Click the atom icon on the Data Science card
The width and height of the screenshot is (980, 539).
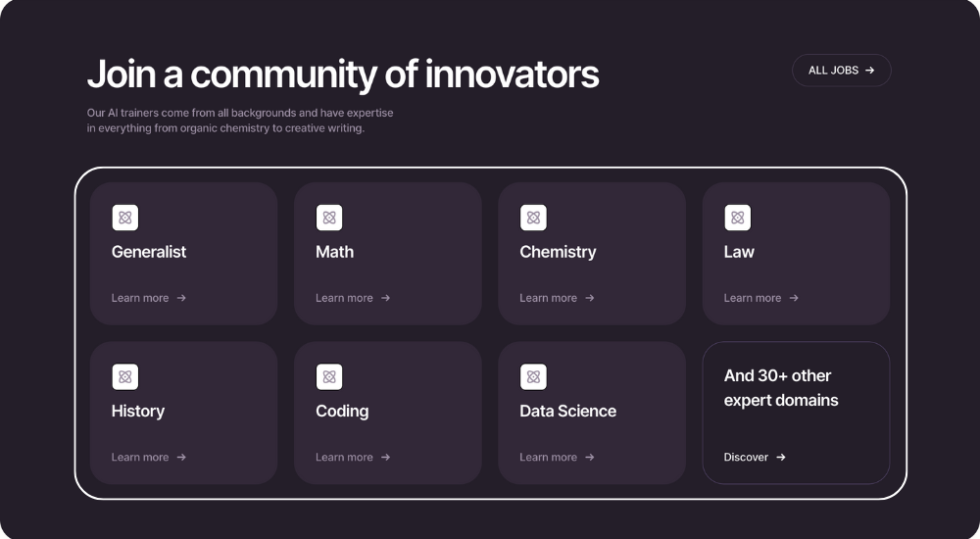coord(533,377)
